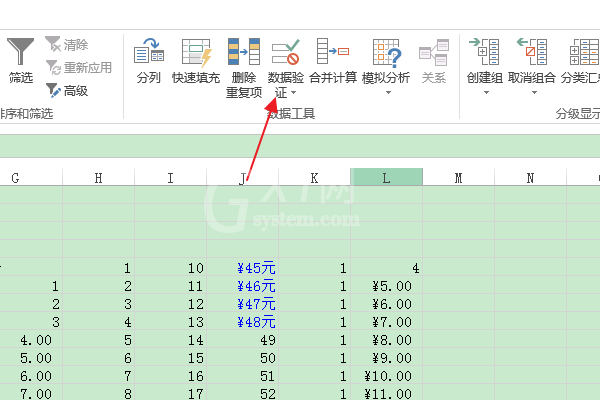Select cell containing ¥5.00
Screen dimensions: 600x400
point(386,286)
